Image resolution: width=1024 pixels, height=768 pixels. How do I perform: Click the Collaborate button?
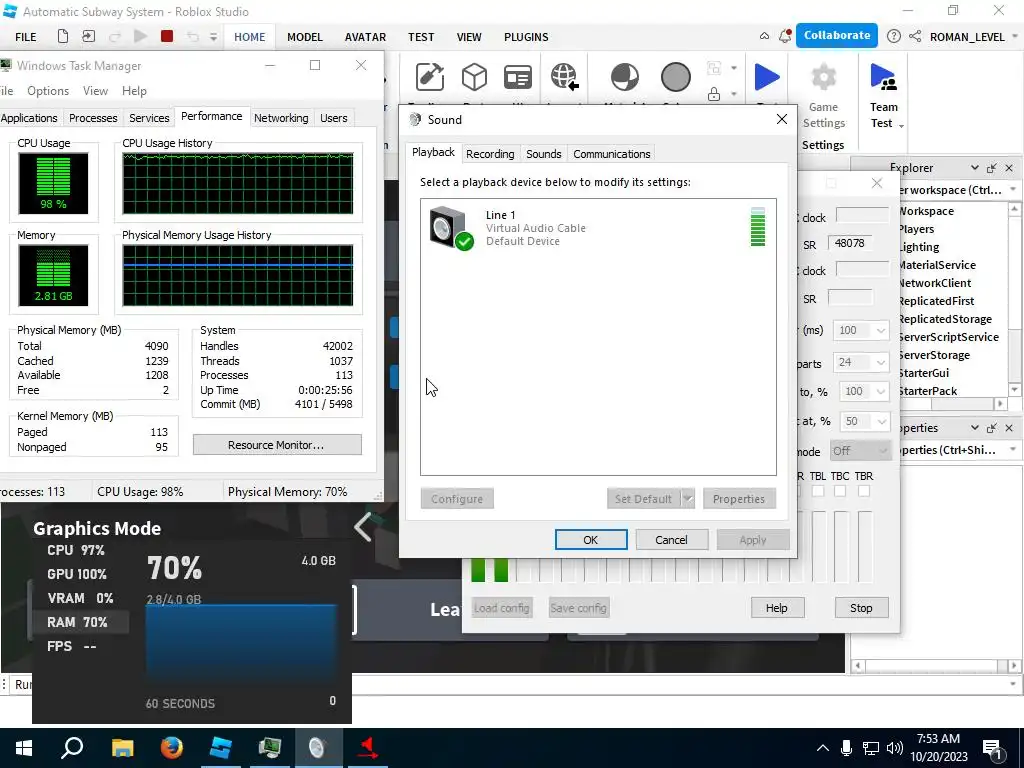837,35
